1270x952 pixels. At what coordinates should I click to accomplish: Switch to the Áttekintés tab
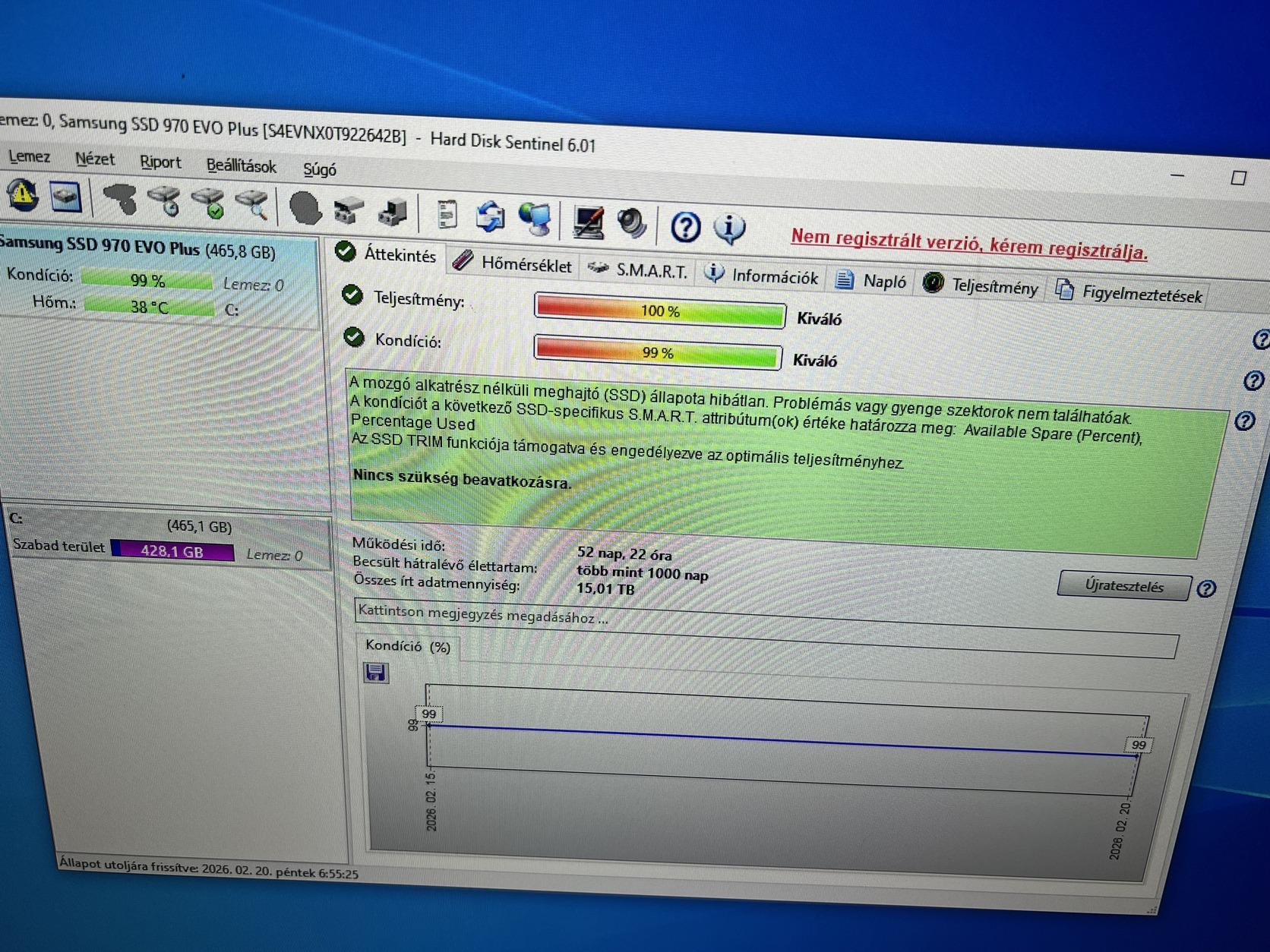coord(387,254)
